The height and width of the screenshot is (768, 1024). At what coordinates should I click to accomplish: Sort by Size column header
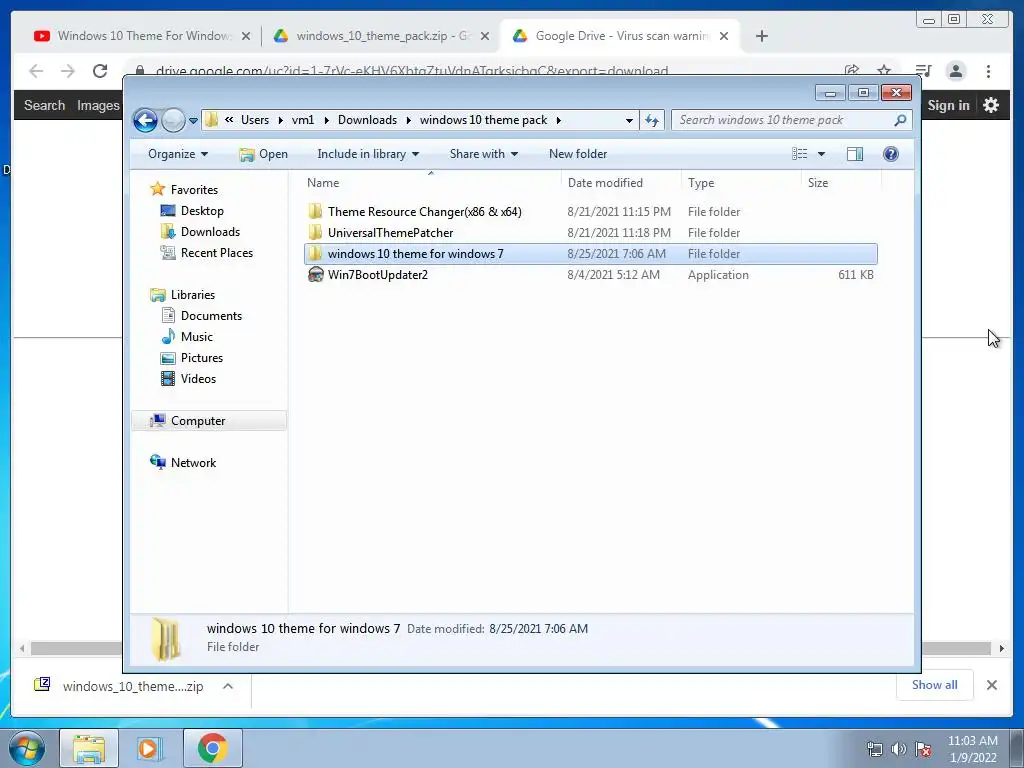[x=841, y=183]
